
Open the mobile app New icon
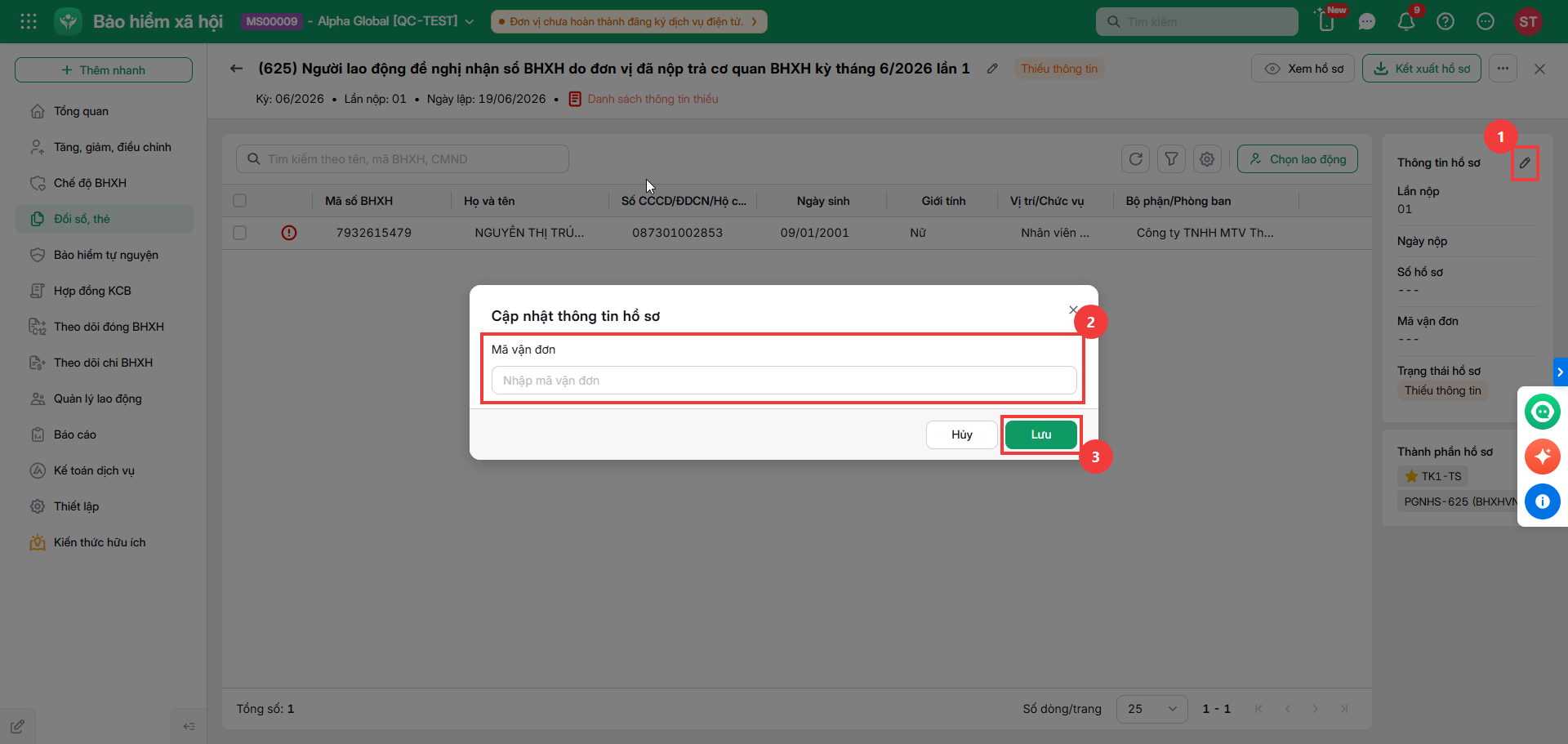tap(1327, 21)
